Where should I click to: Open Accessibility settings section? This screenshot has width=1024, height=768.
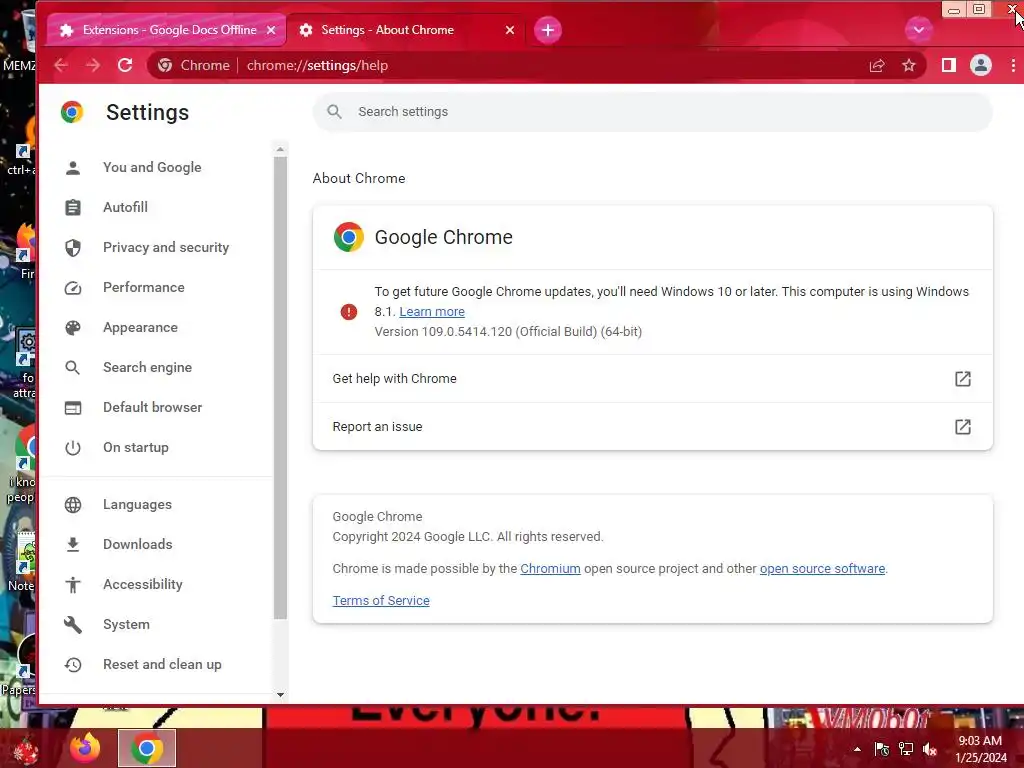pos(143,584)
